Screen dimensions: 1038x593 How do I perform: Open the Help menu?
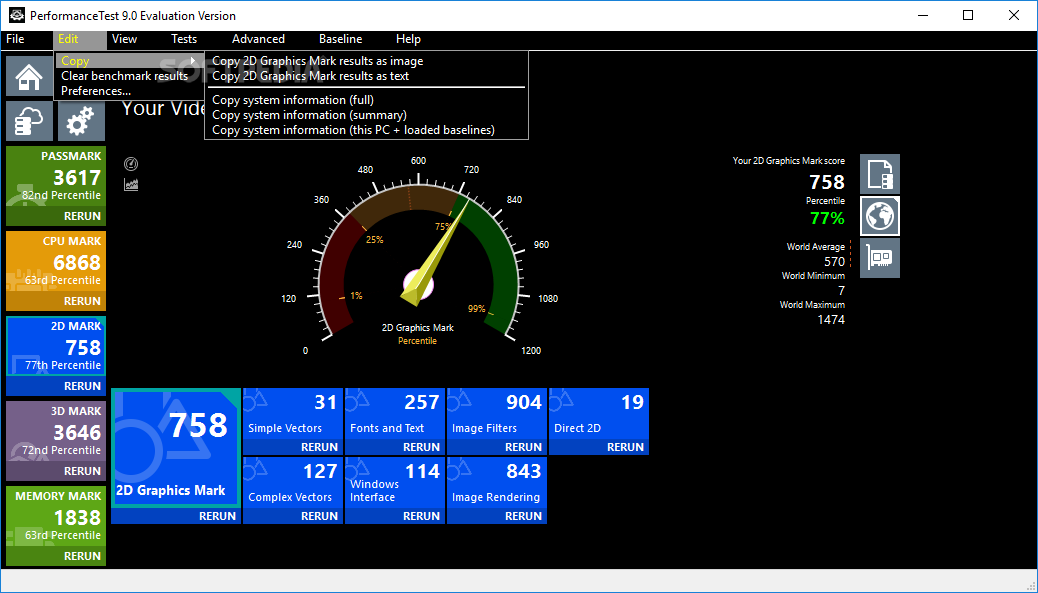click(x=408, y=39)
